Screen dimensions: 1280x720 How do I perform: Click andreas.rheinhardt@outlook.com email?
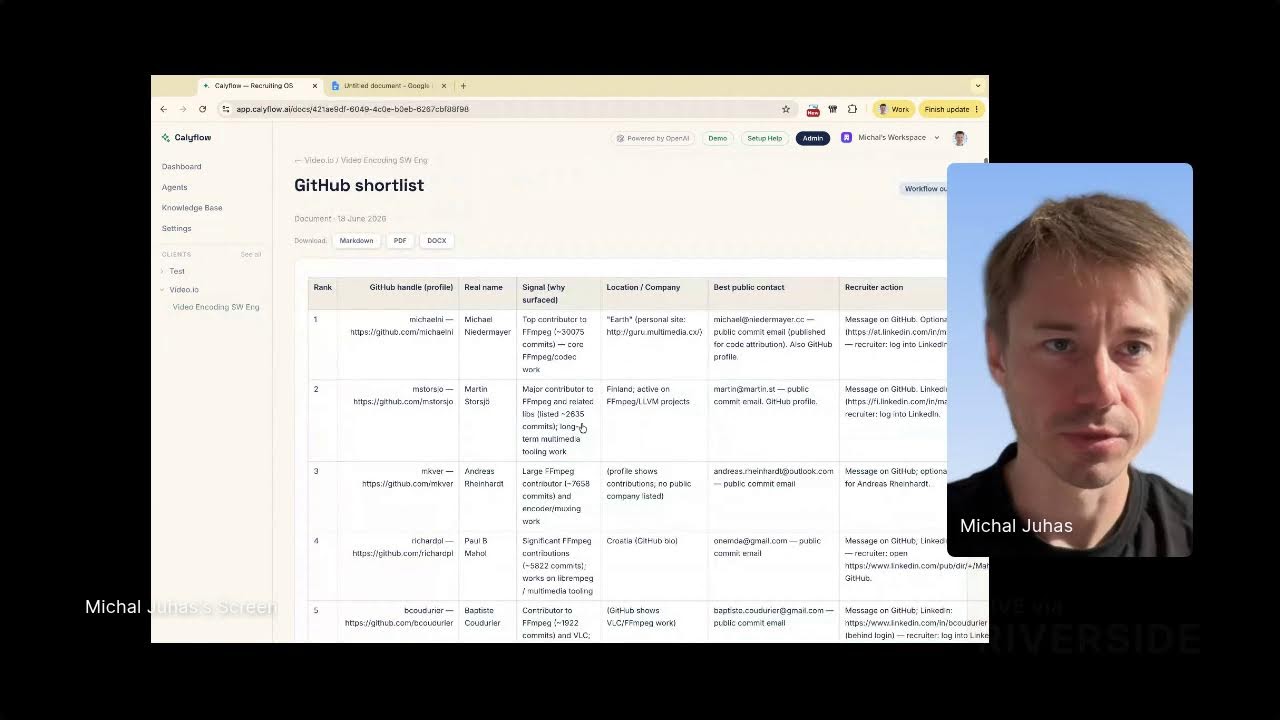tap(773, 471)
